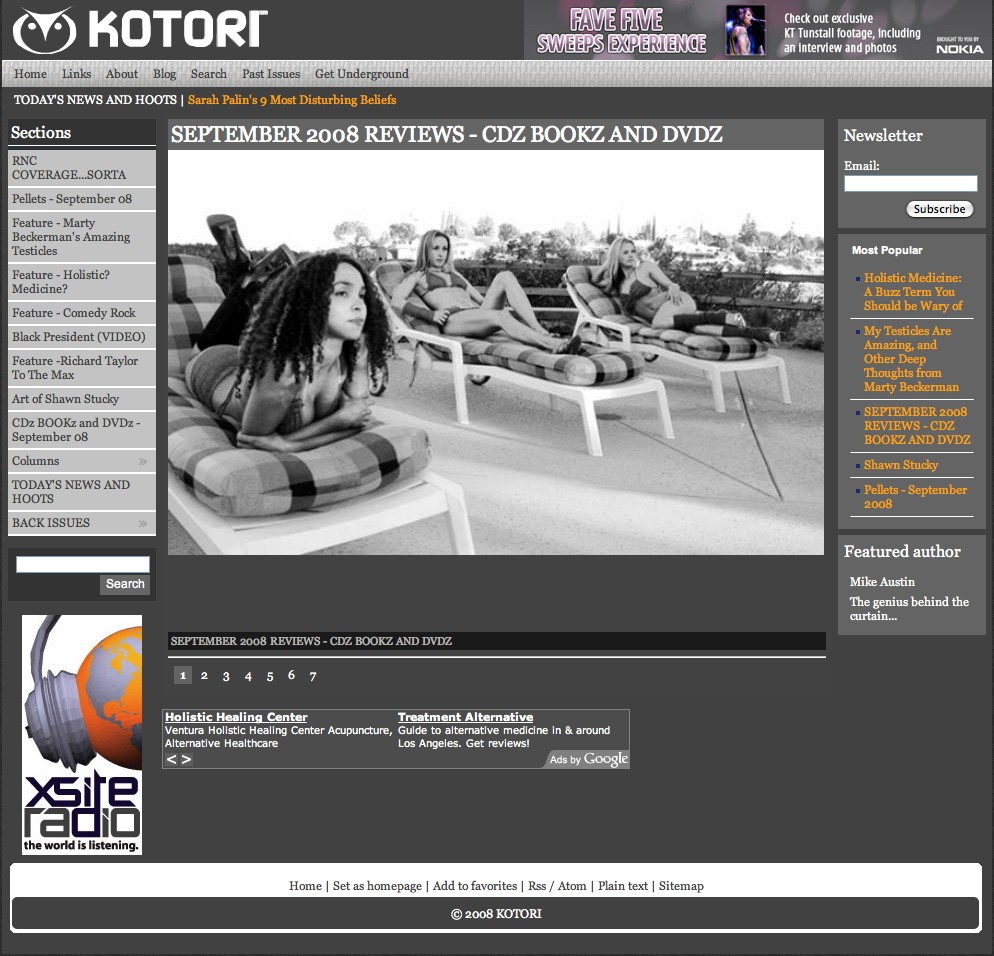Go to page 5 of the review
Viewport: 994px width, 956px height.
(269, 676)
